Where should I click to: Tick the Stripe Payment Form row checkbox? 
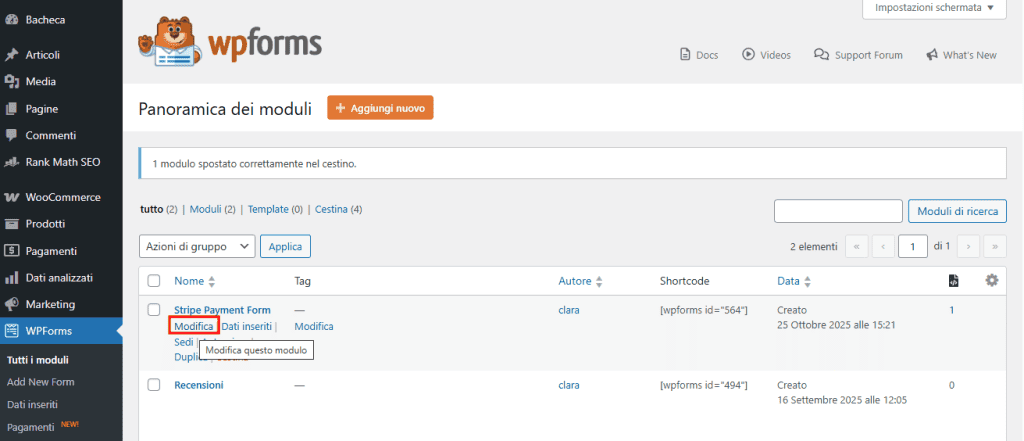(154, 310)
